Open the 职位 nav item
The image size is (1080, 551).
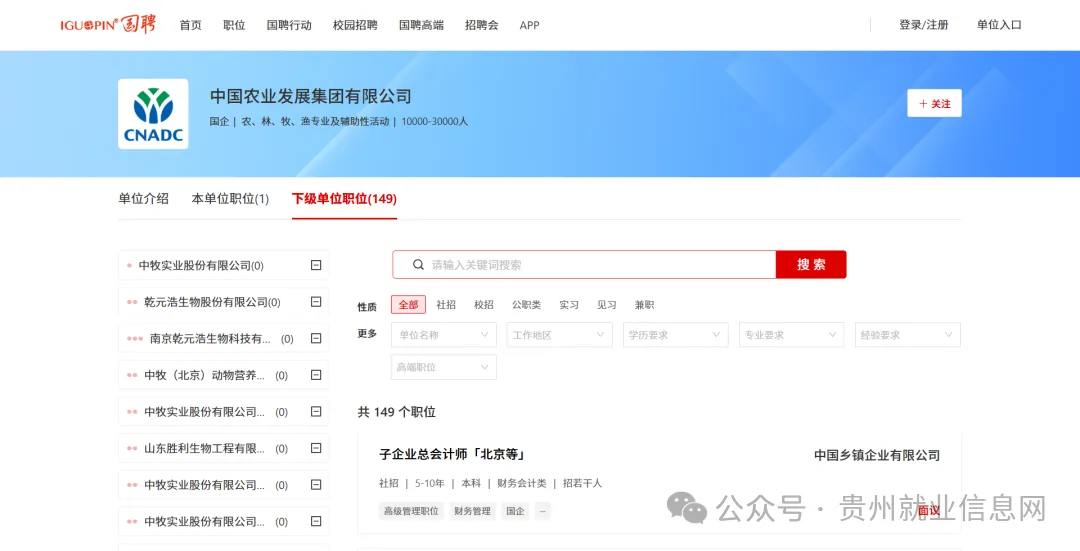(234, 25)
